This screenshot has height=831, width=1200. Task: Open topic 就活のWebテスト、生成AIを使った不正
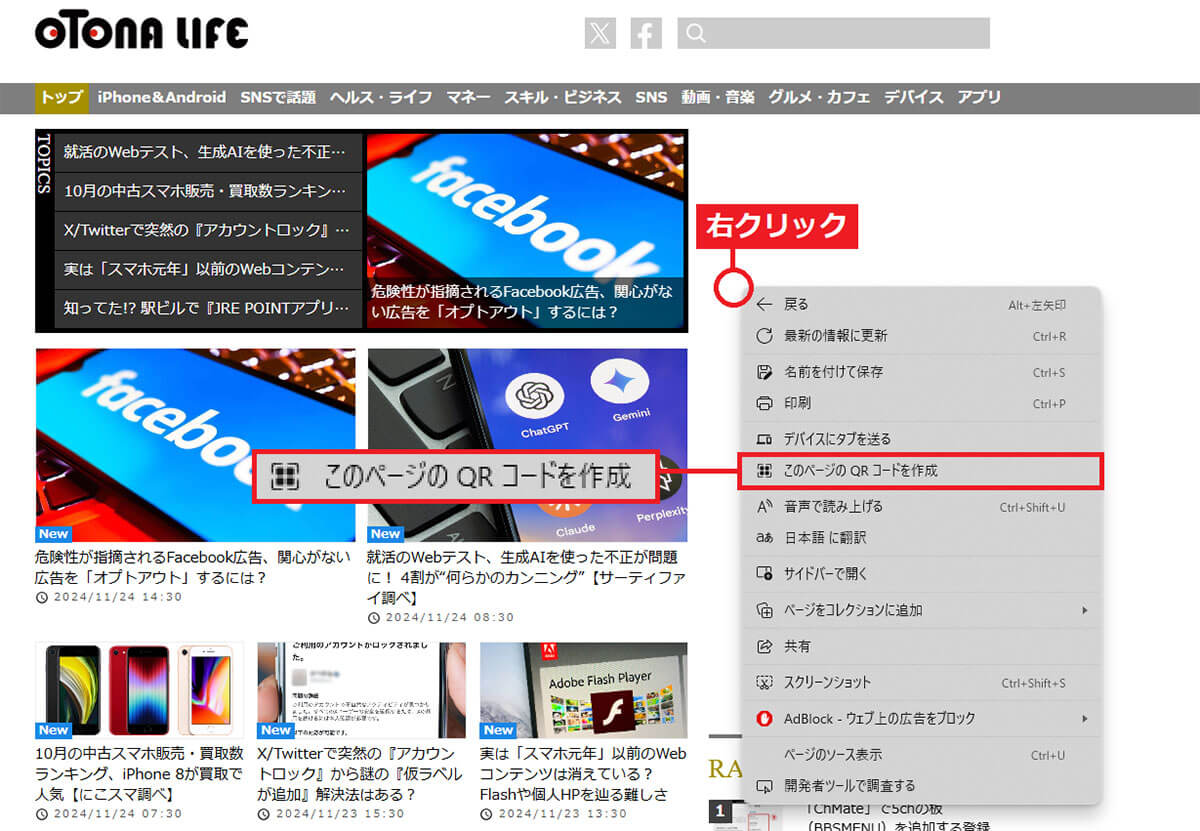208,152
